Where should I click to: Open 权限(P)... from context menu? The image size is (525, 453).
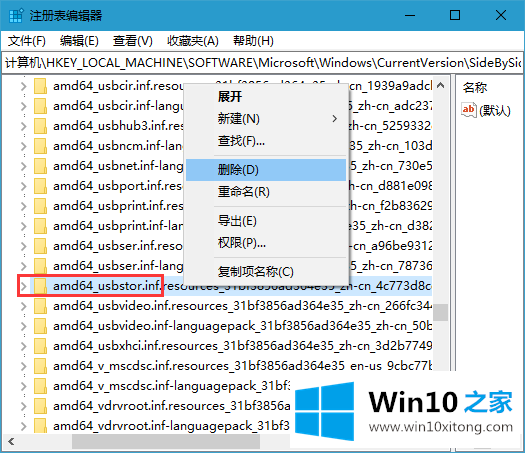point(266,243)
